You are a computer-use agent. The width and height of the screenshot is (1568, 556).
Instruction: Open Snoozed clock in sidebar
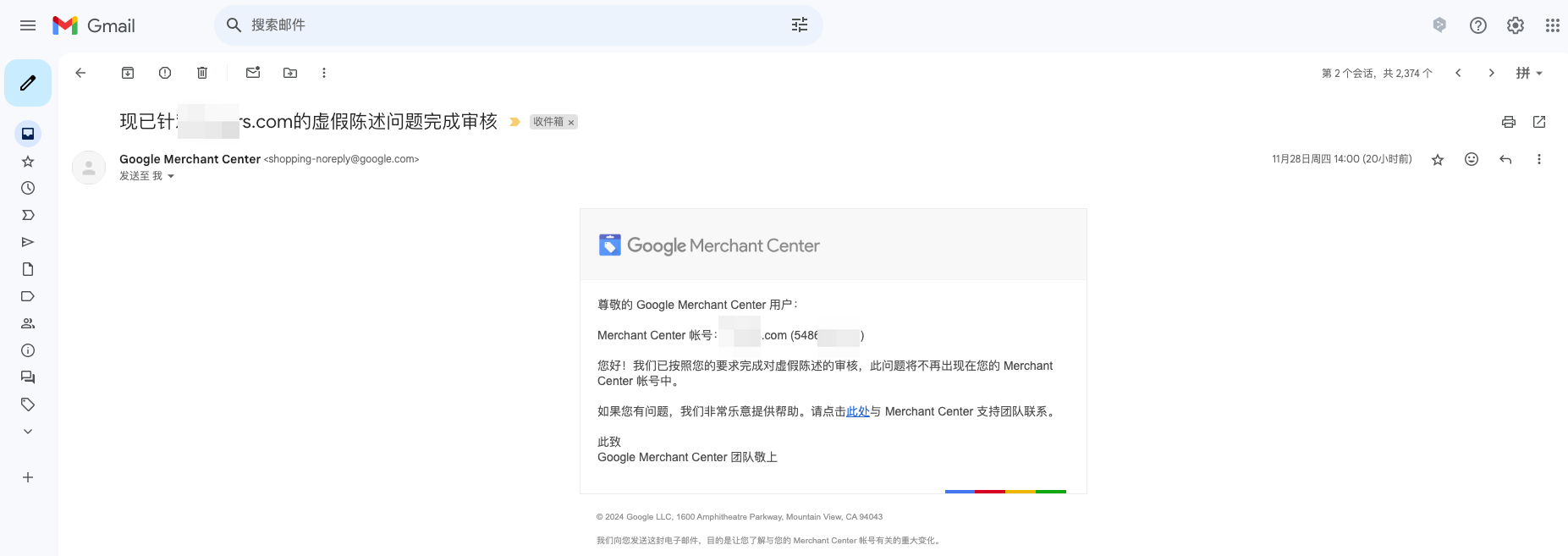click(28, 188)
